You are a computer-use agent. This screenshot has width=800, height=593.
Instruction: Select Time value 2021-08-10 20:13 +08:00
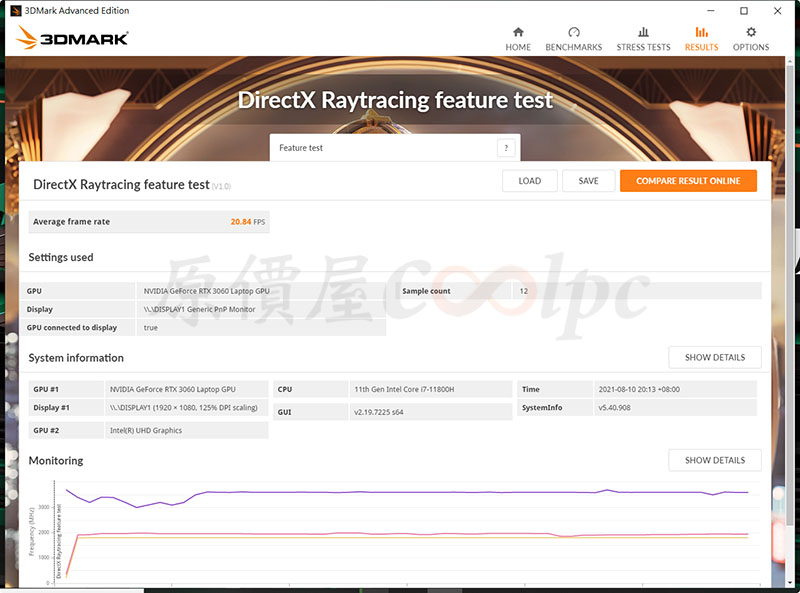click(639, 389)
